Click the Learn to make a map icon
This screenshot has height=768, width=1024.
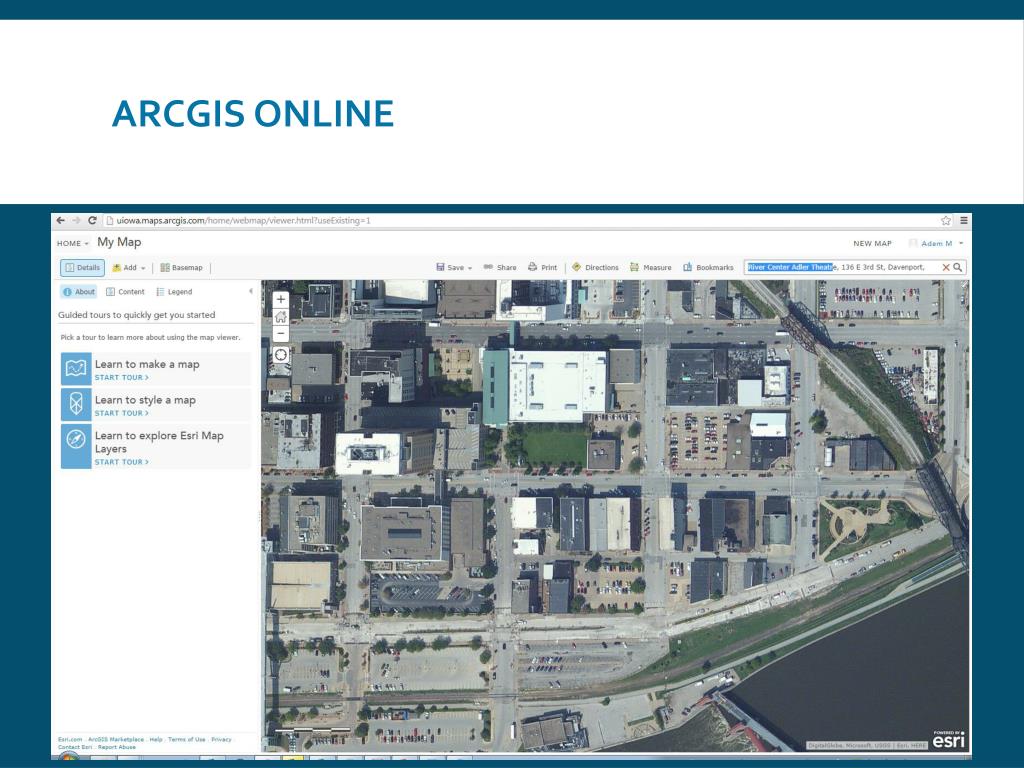(x=76, y=369)
